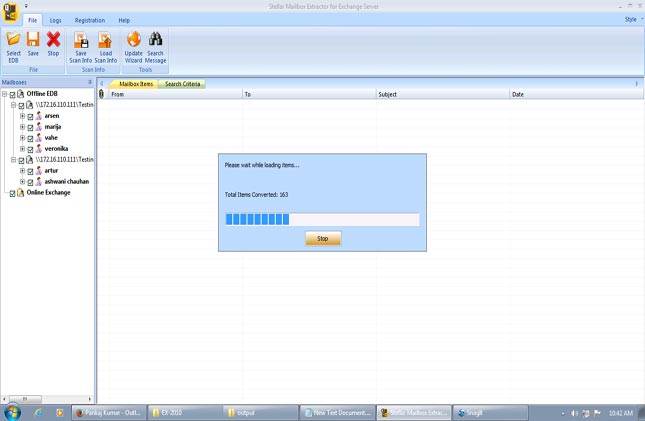The image size is (645, 421).
Task: Open the File ribbon tab
Action: point(32,20)
